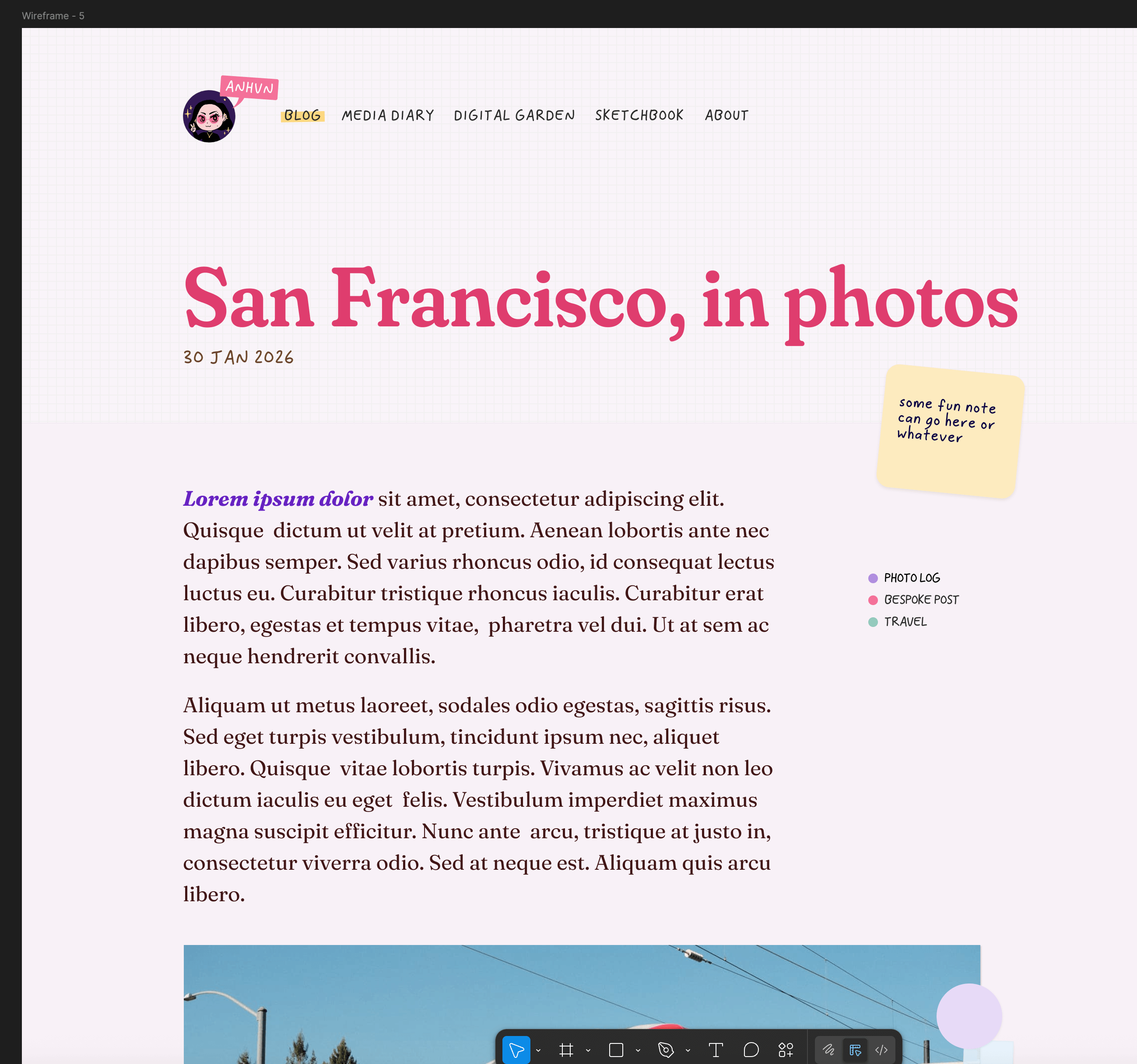Open the SKETCHBOOK navigation tab
1137x1064 pixels.
pos(639,115)
